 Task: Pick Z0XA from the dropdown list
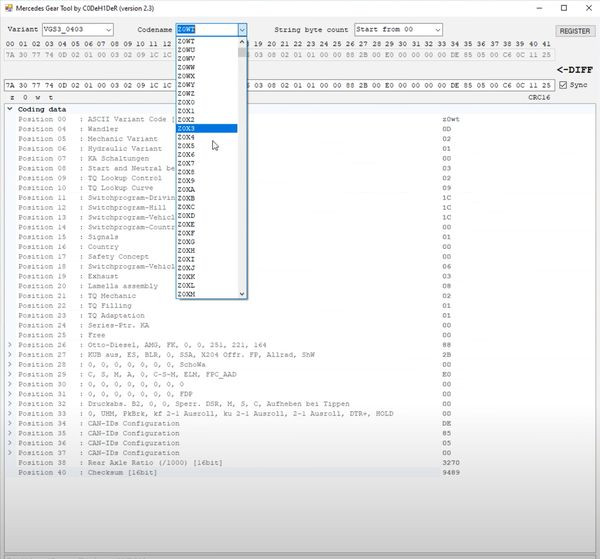tap(187, 189)
